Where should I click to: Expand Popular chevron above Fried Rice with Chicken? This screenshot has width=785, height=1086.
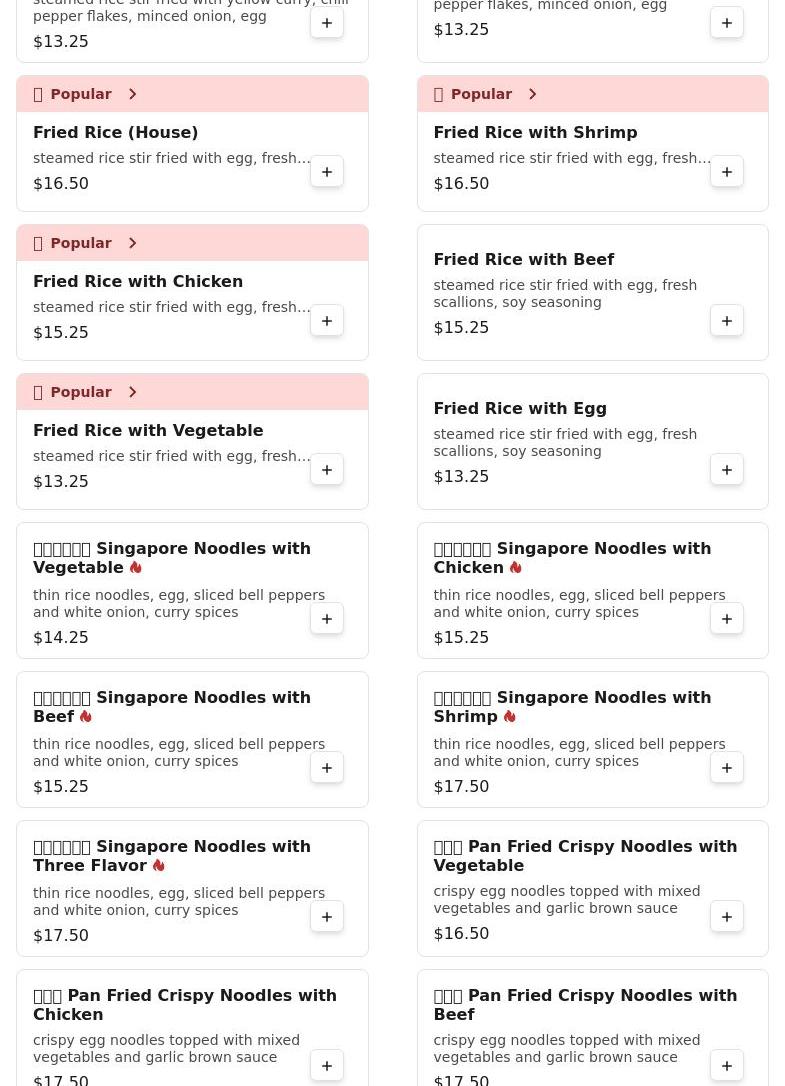(x=132, y=243)
